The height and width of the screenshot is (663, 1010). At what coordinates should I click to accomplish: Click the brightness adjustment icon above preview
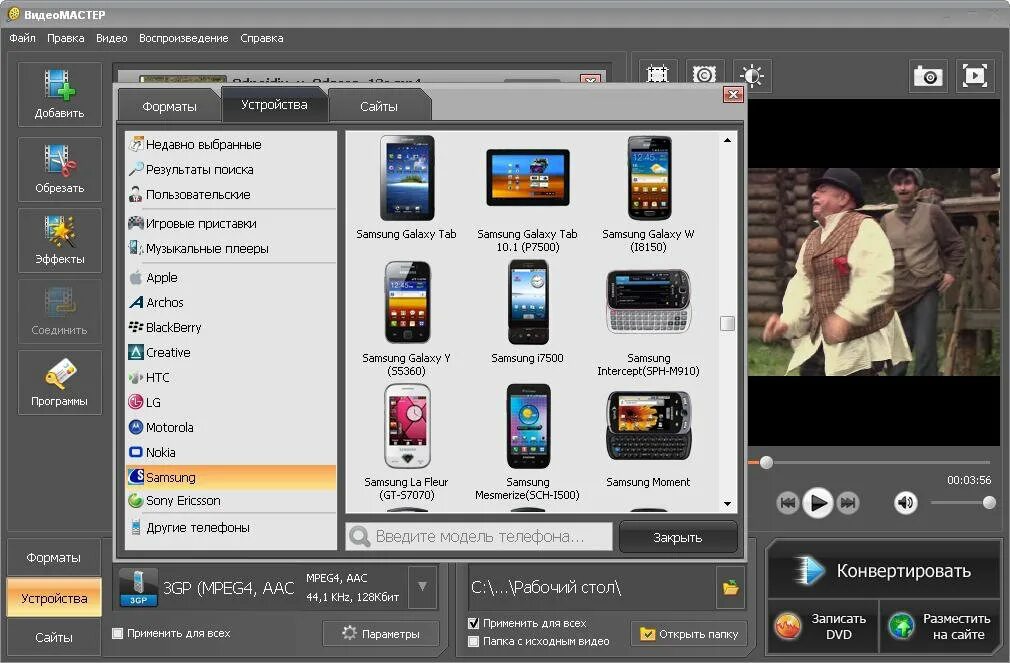coord(751,75)
